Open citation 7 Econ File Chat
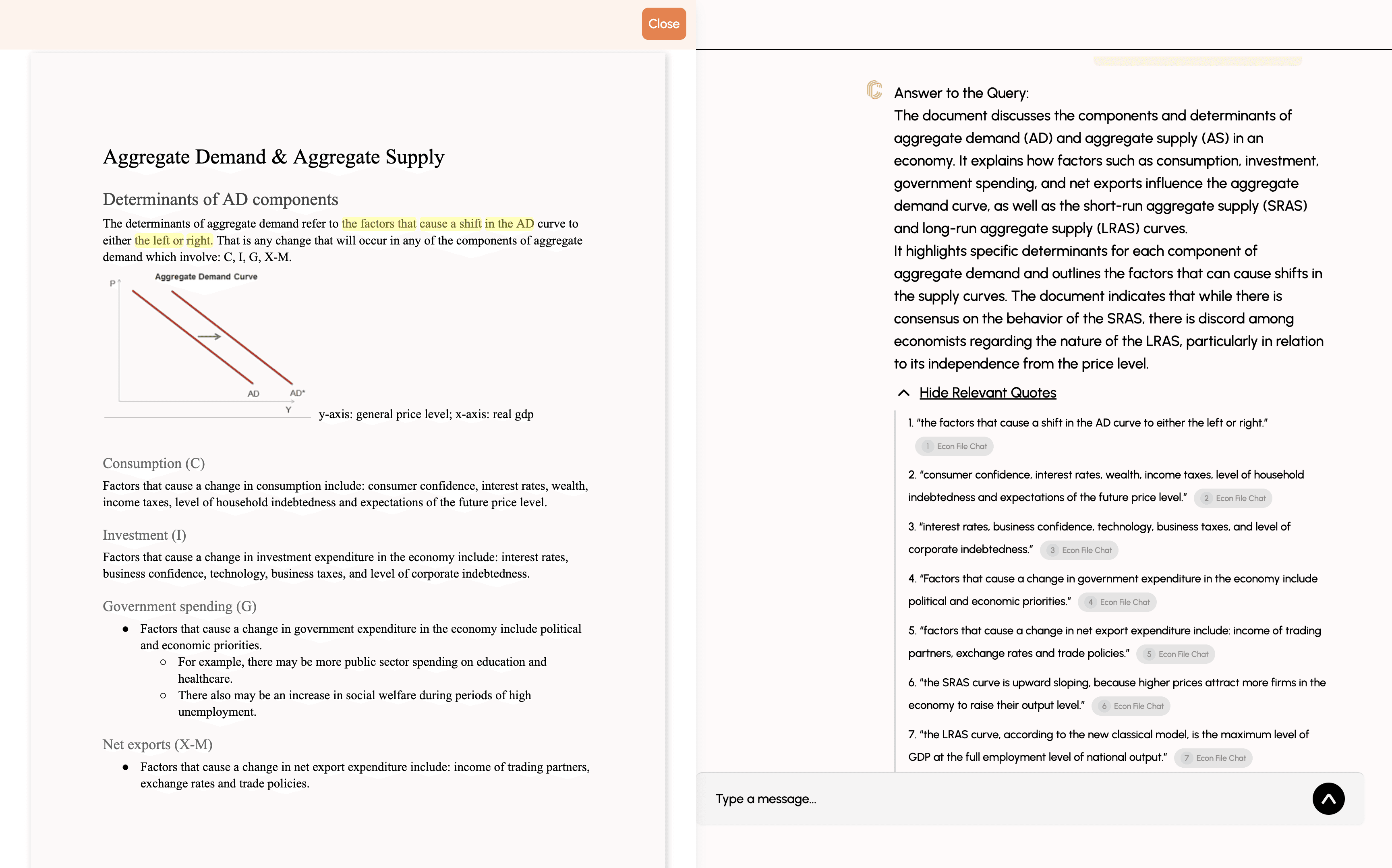The image size is (1392, 868). (x=1213, y=758)
